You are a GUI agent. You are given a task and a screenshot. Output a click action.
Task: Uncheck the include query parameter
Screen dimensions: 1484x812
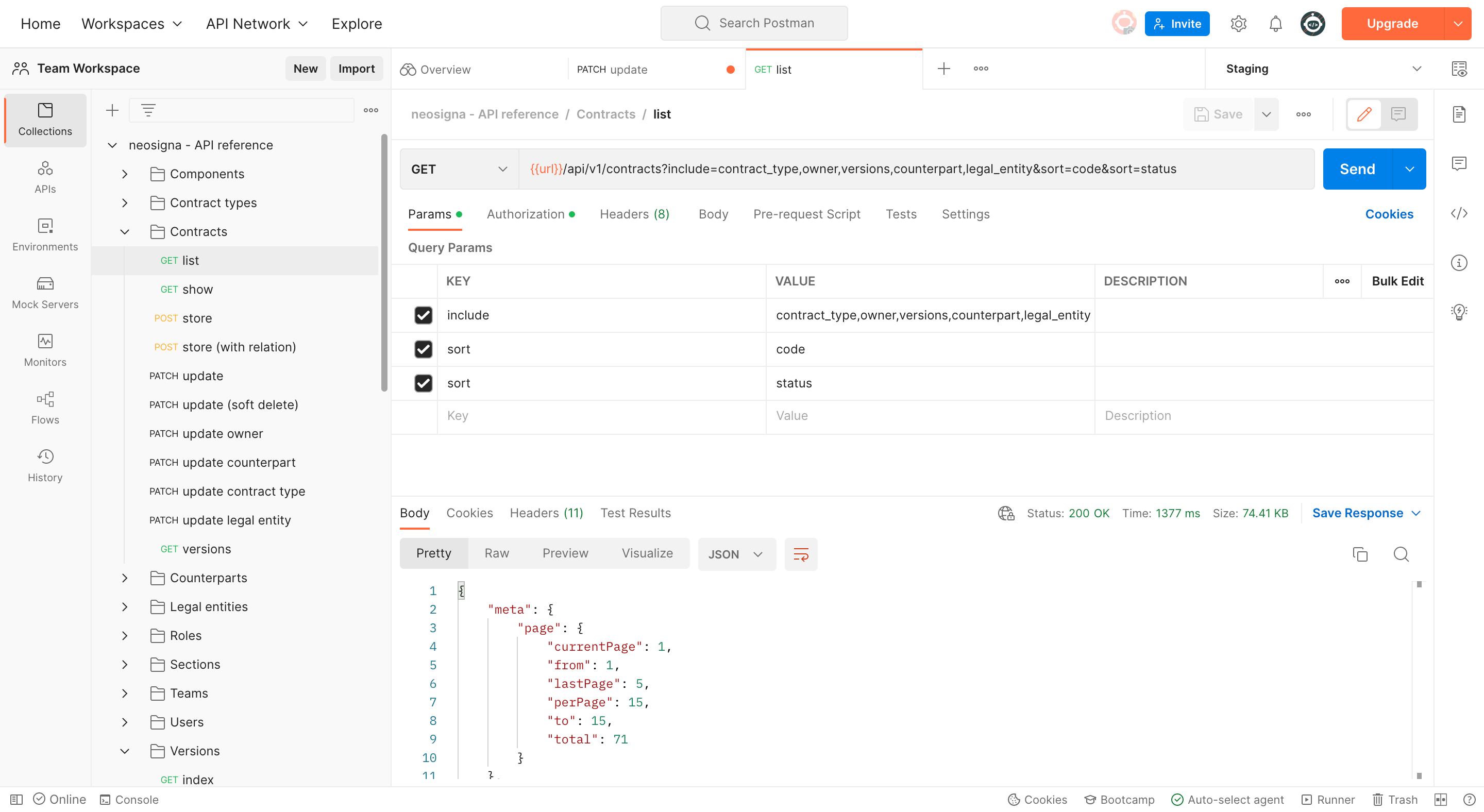point(424,316)
